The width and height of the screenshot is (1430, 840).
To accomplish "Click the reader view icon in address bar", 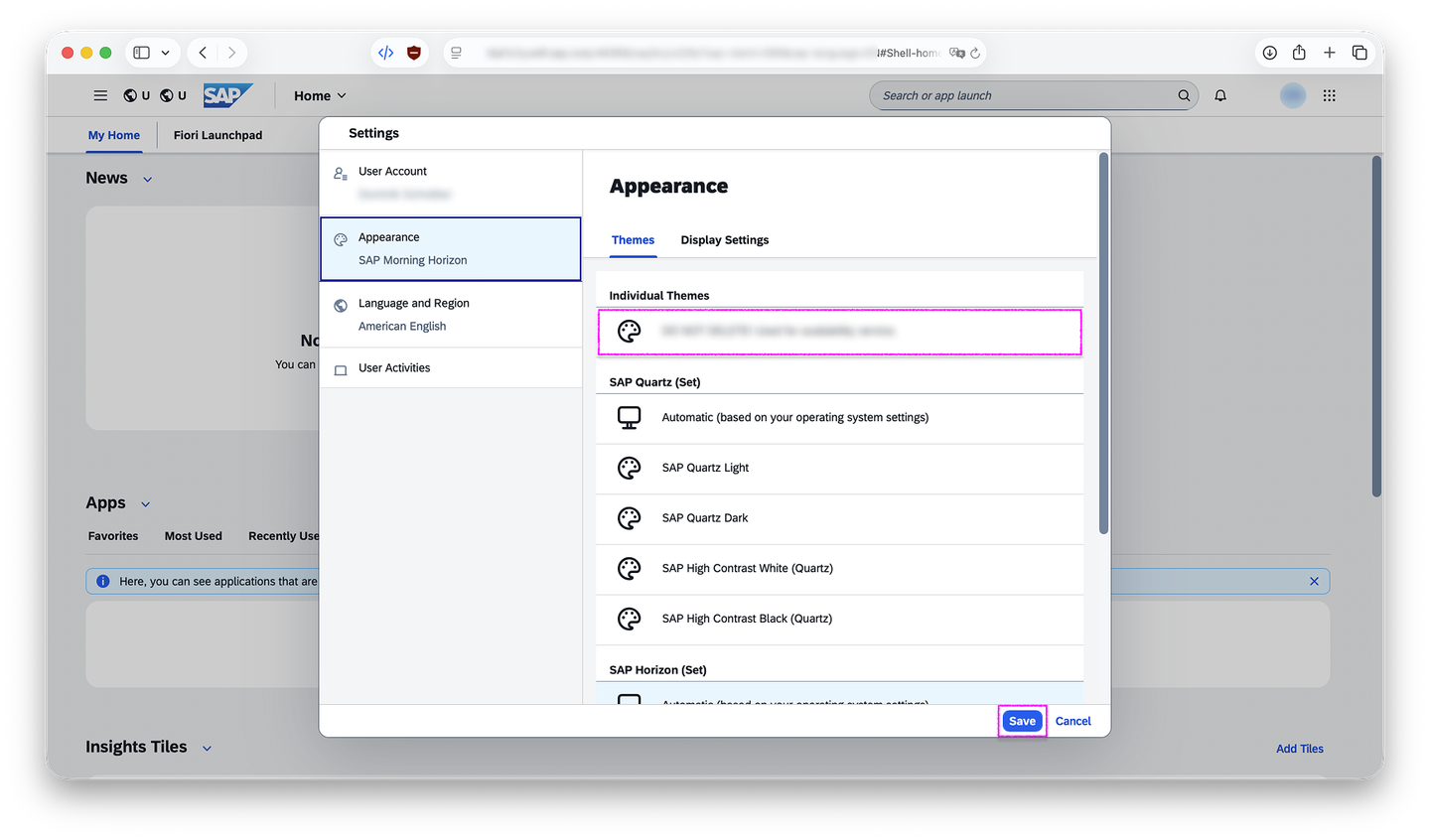I will coord(456,53).
